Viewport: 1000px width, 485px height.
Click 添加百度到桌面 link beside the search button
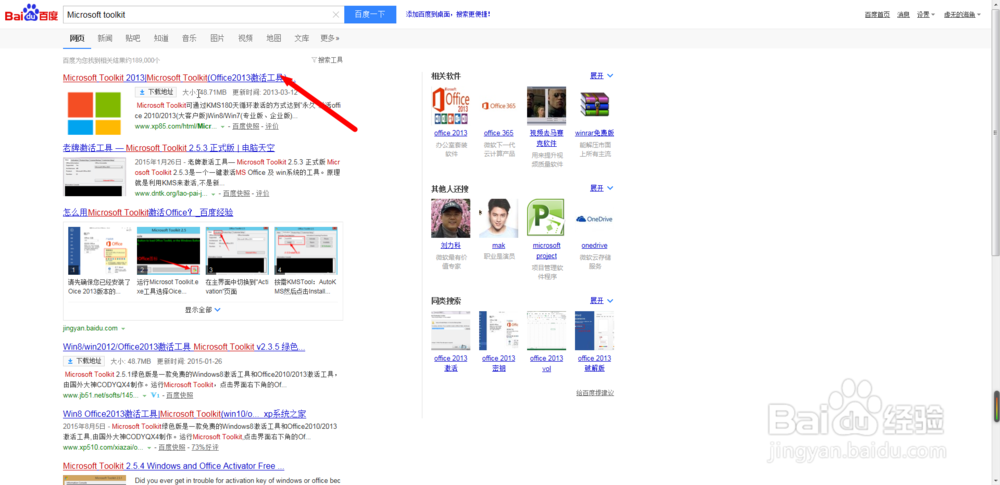448,14
